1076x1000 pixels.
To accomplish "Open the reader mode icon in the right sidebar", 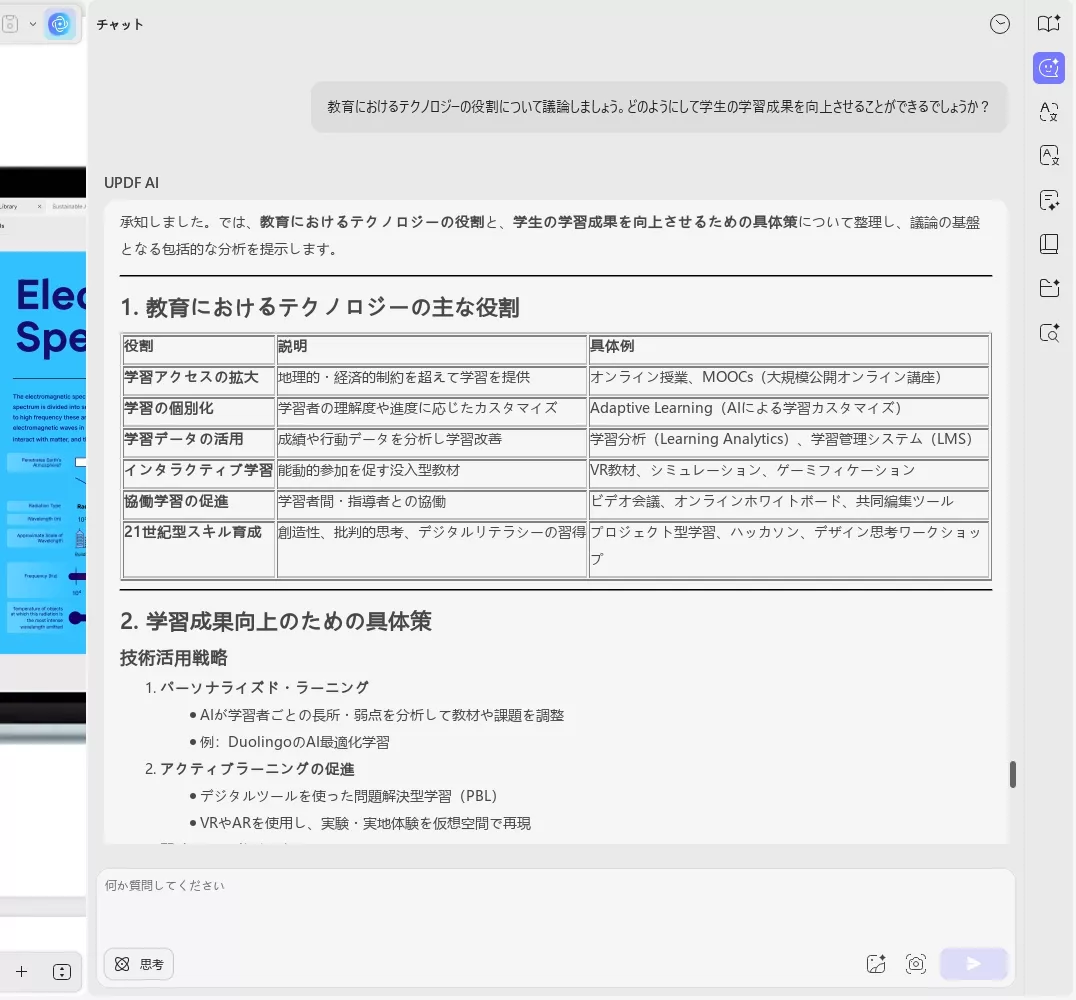I will click(1049, 24).
